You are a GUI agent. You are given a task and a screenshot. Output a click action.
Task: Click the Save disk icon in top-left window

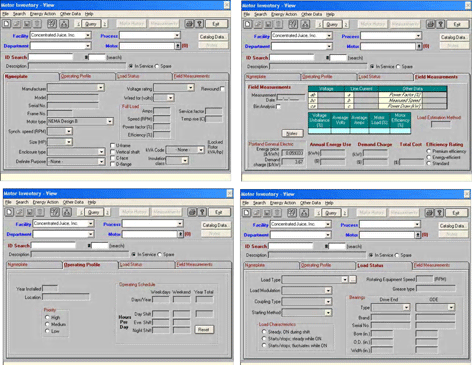27,24
